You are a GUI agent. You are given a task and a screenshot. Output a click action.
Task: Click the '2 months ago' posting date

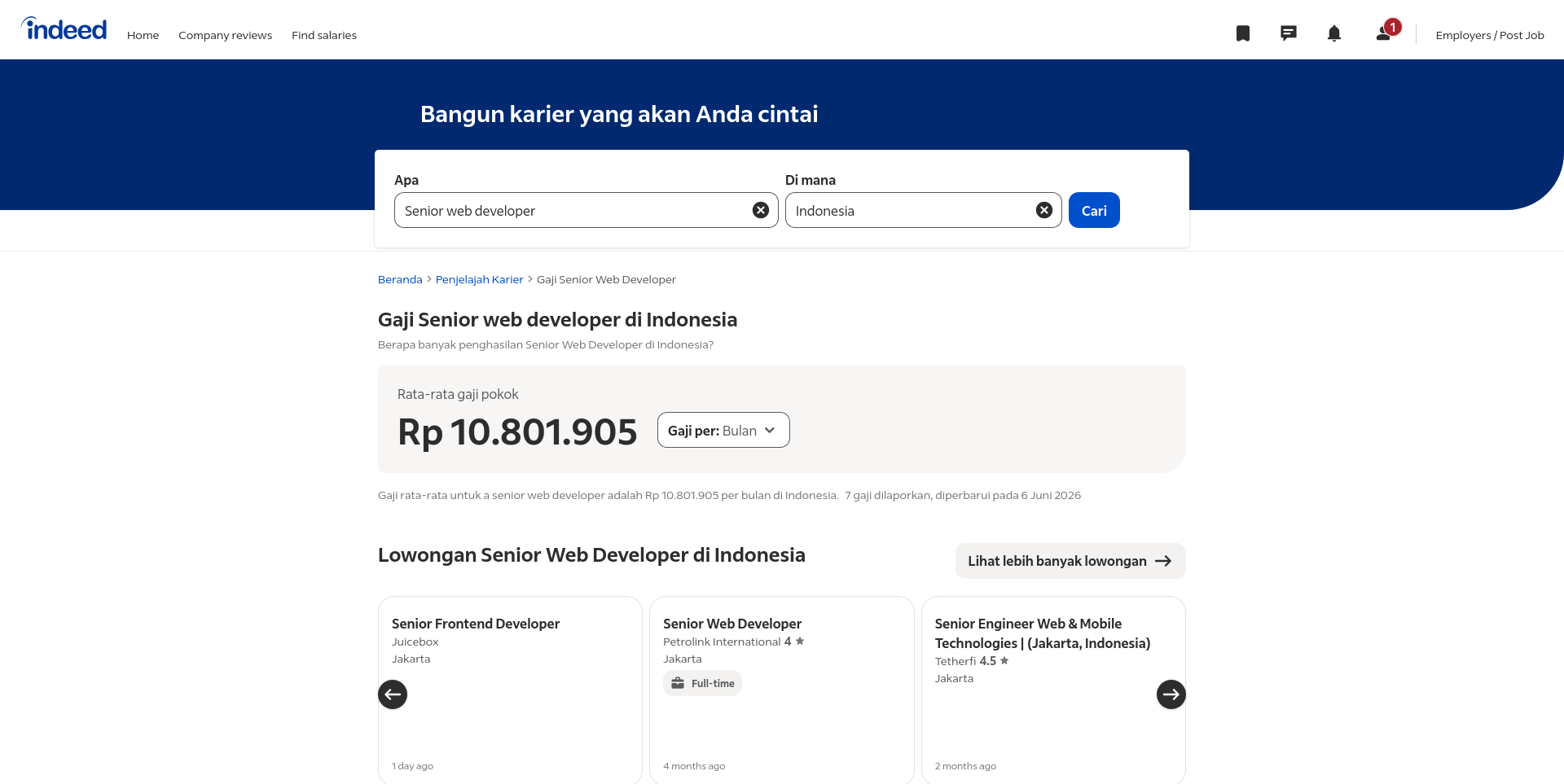965,766
